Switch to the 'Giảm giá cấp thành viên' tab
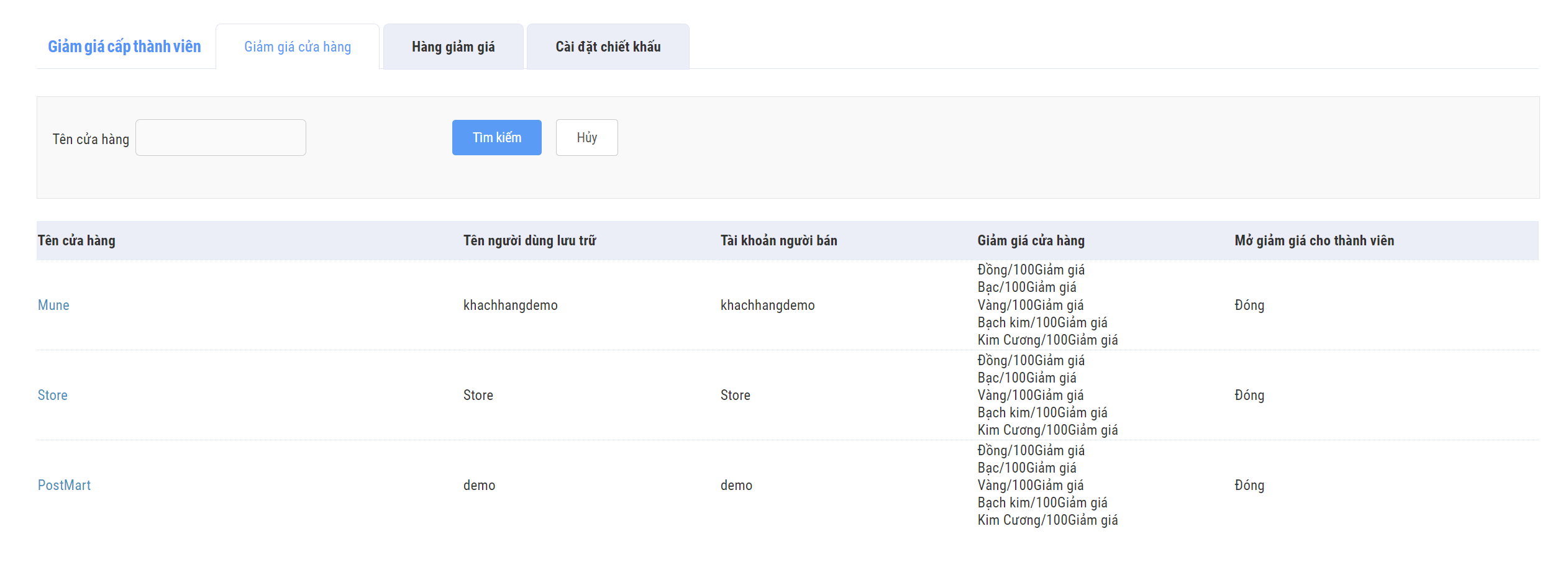This screenshot has width=1568, height=585. coord(124,47)
